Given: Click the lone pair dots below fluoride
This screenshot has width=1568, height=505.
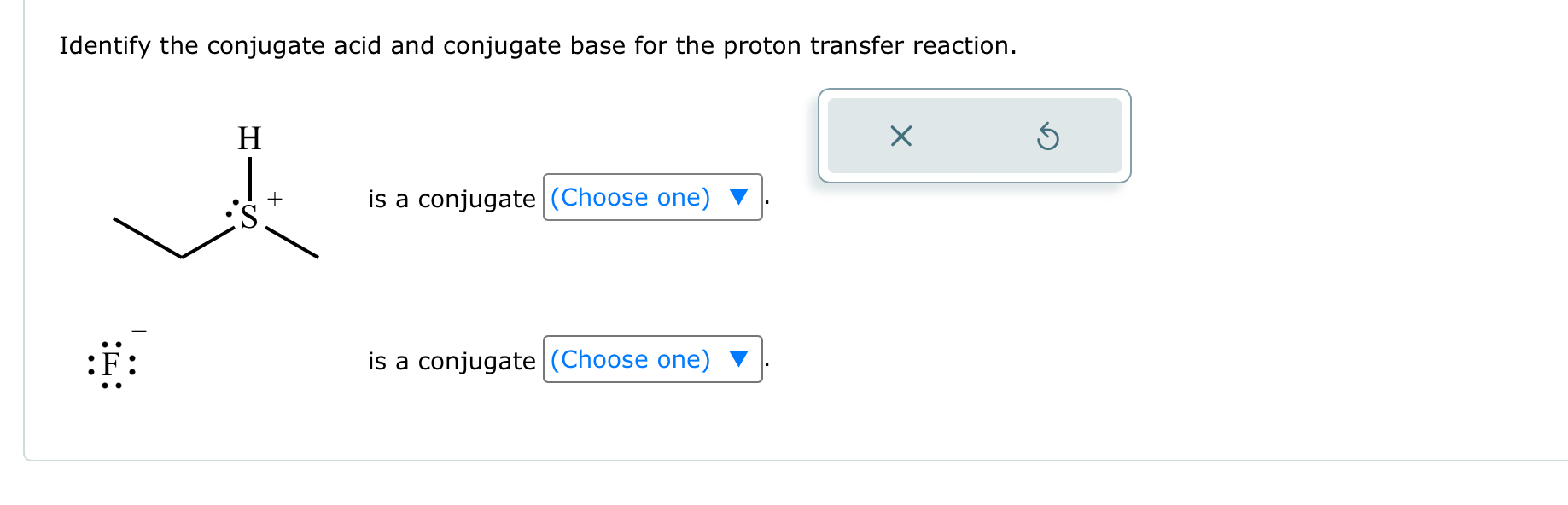Looking at the screenshot, I should (111, 386).
